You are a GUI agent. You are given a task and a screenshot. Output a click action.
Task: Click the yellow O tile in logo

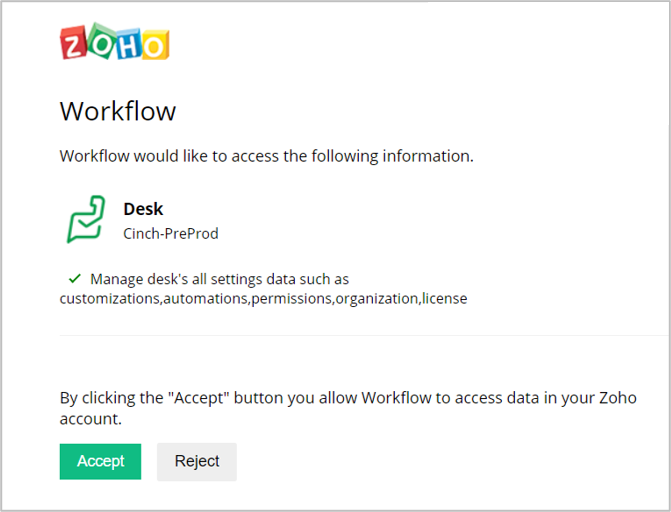154,45
